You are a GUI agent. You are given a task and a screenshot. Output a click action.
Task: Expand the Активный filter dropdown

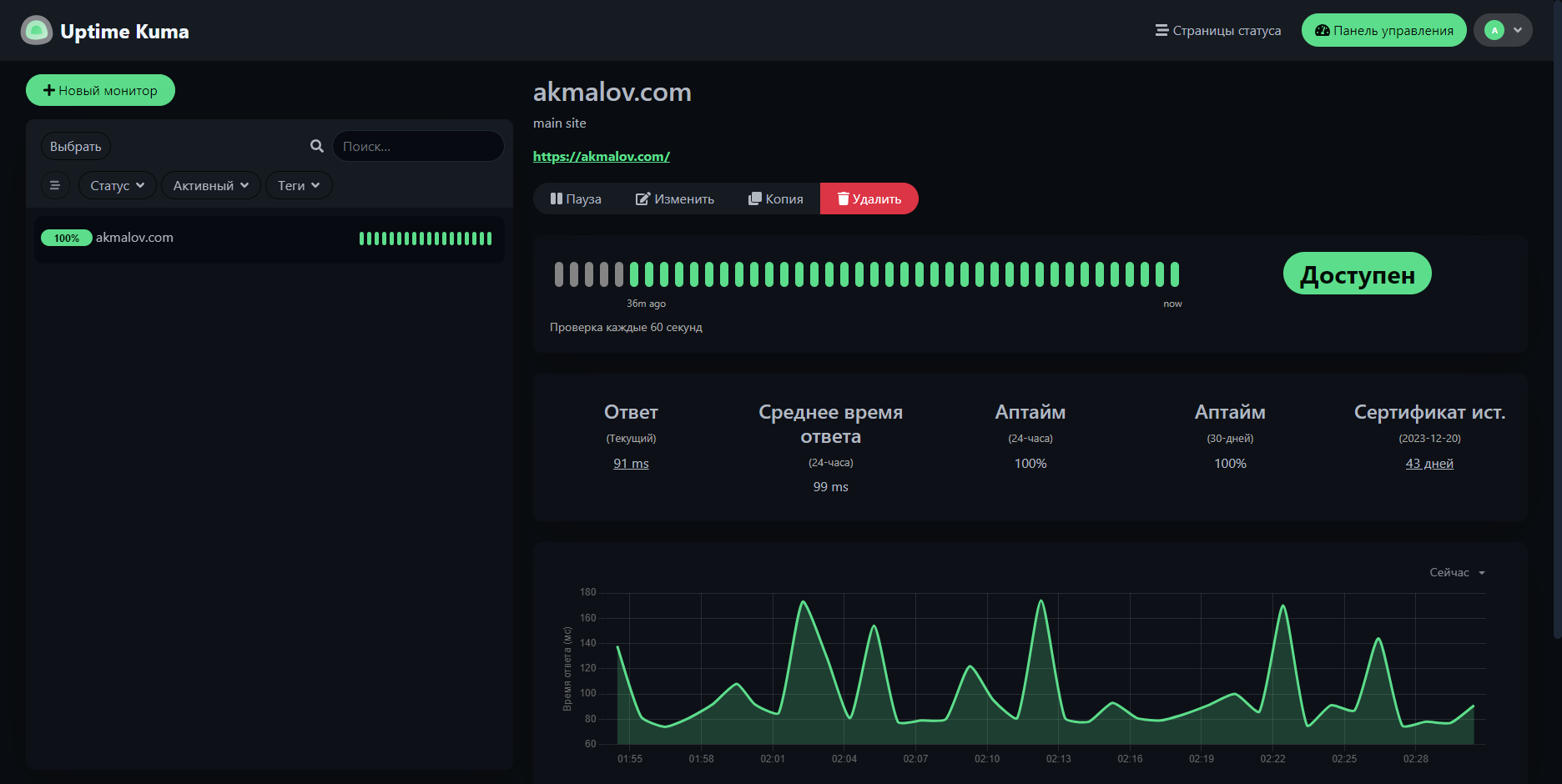tap(211, 185)
